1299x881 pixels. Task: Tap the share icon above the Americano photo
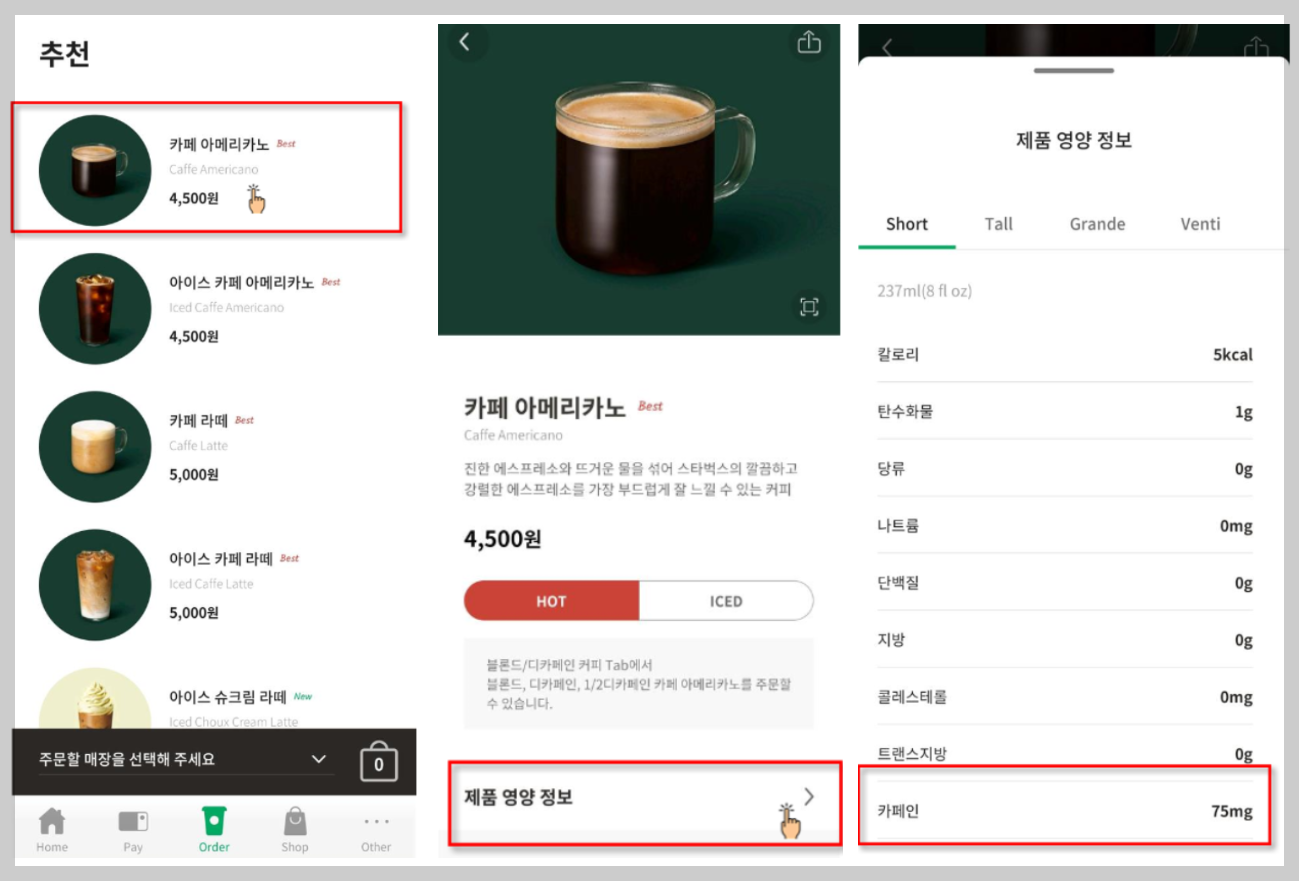click(809, 42)
